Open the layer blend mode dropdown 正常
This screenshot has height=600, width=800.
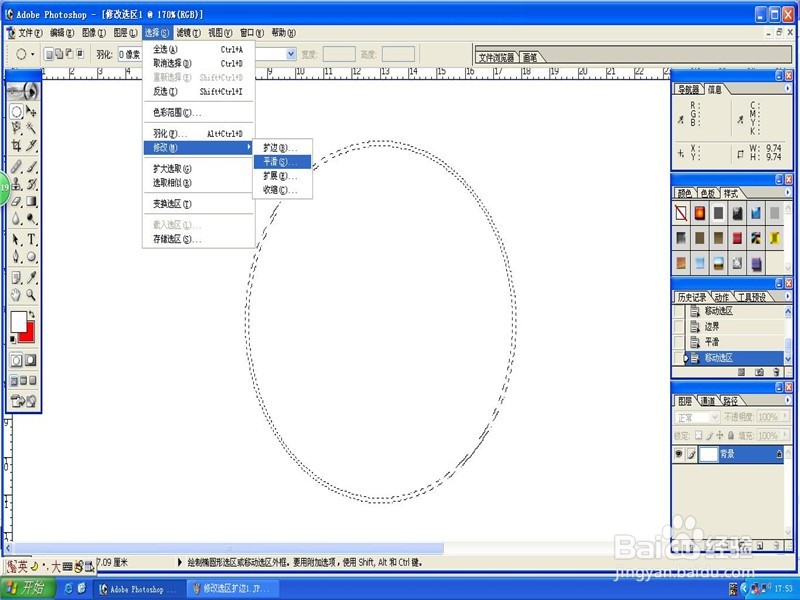[697, 417]
